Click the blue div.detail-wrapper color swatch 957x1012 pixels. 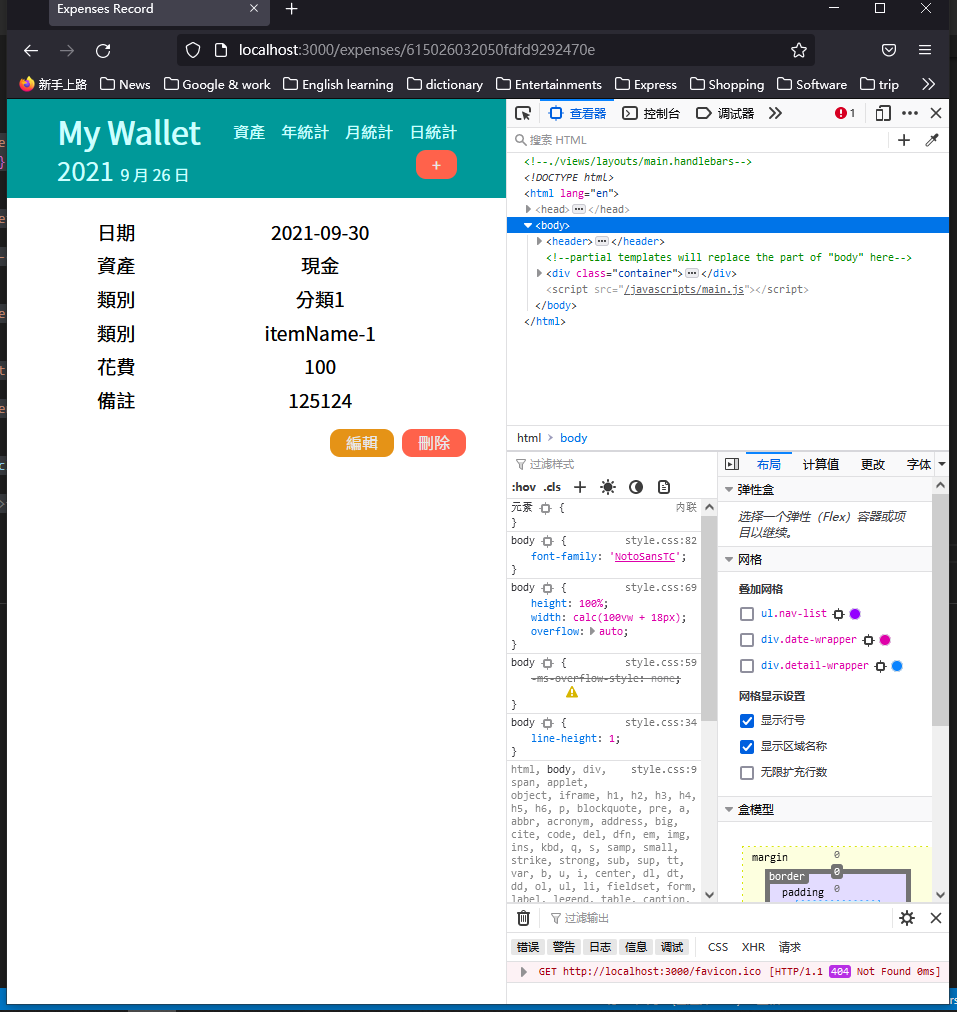897,666
